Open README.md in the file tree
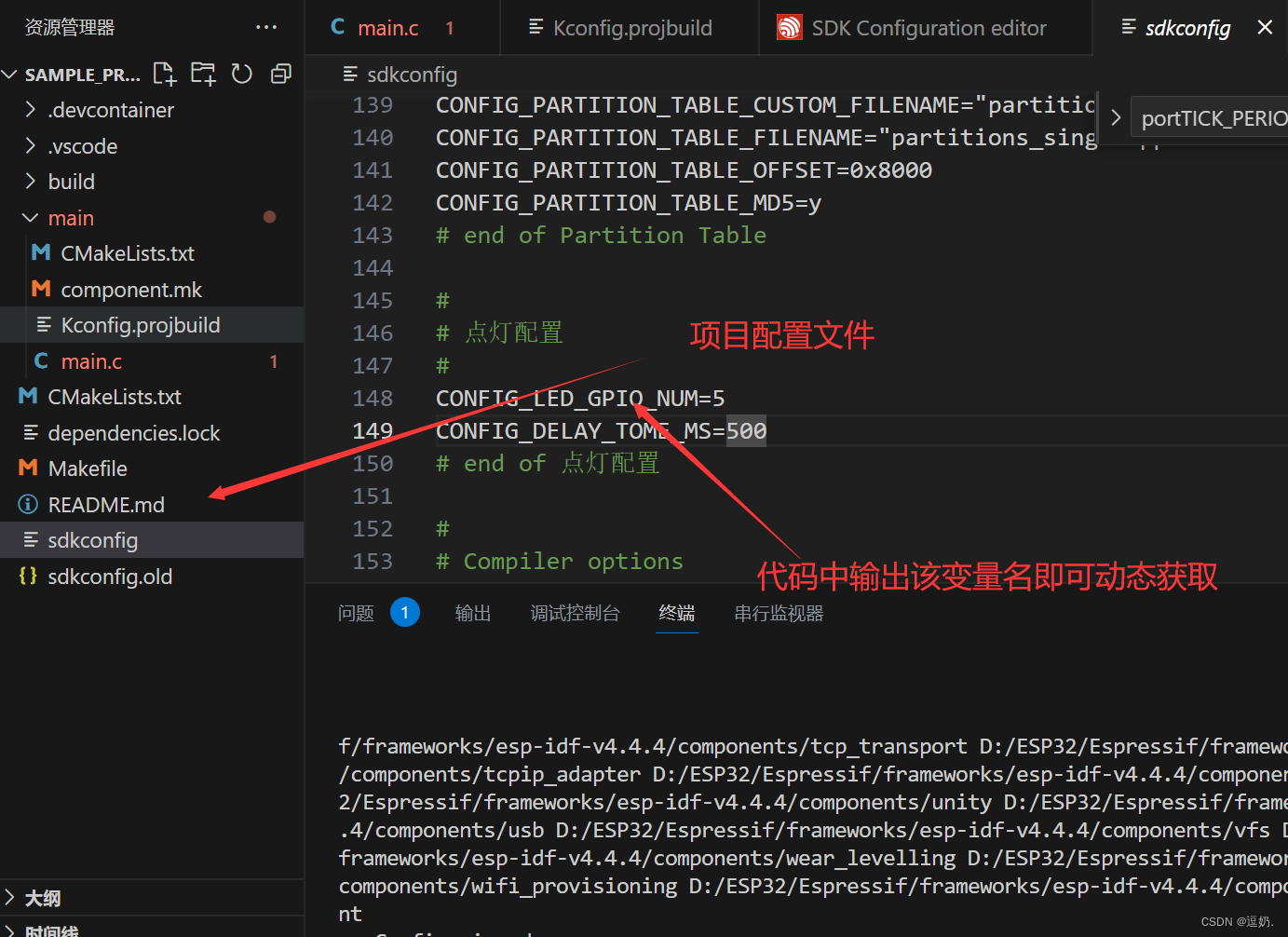Screen dimensions: 1288x937 pyautogui.click(x=152, y=504)
